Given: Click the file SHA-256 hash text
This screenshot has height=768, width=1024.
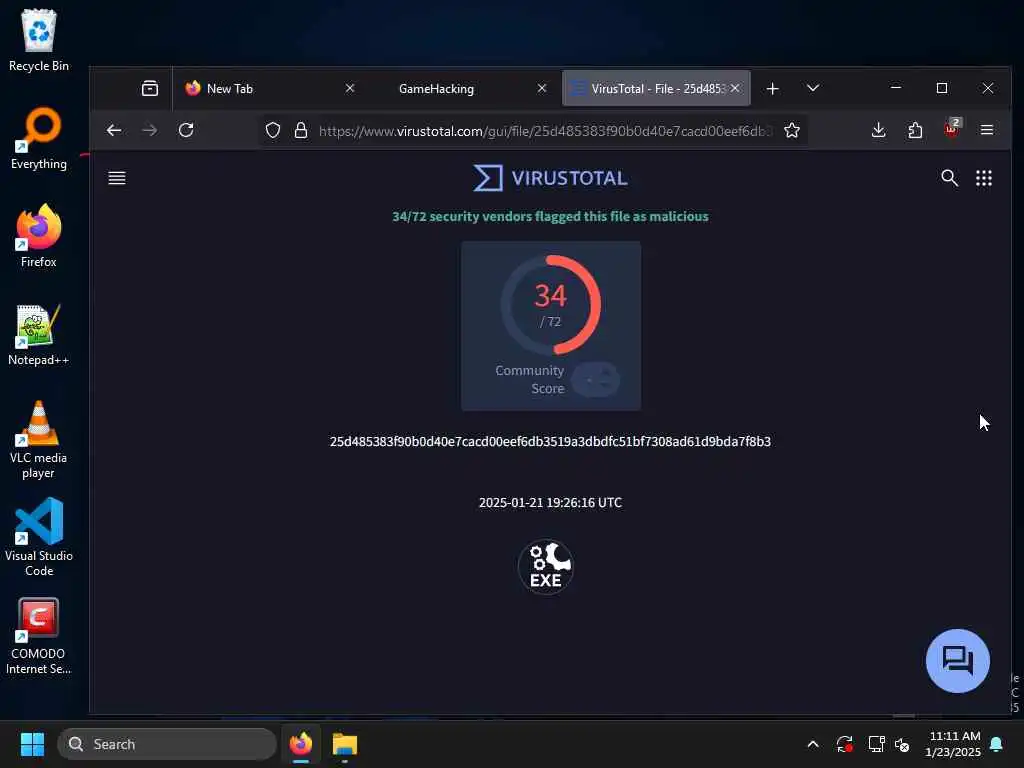Looking at the screenshot, I should (550, 441).
